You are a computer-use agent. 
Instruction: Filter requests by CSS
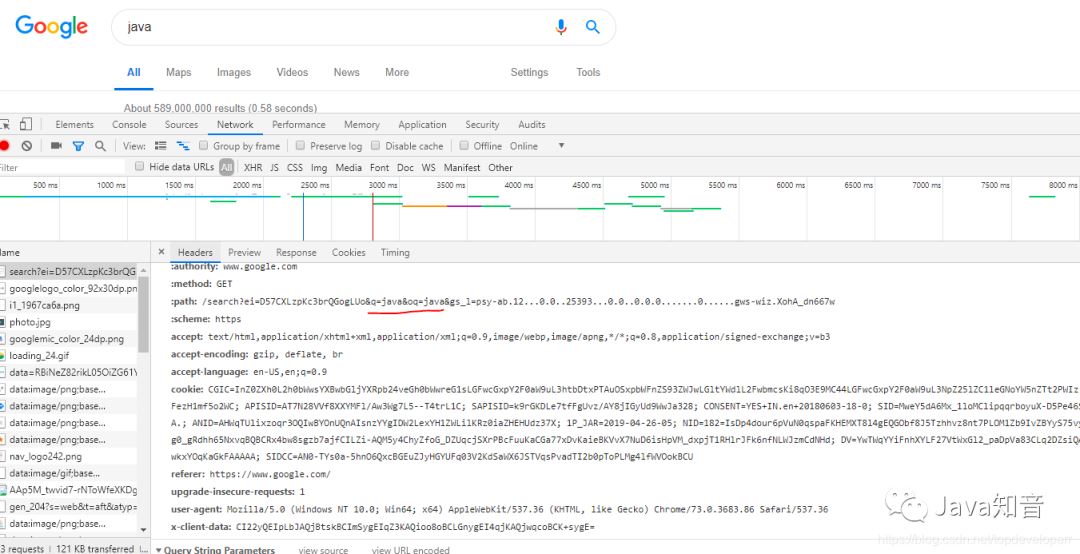tap(295, 167)
